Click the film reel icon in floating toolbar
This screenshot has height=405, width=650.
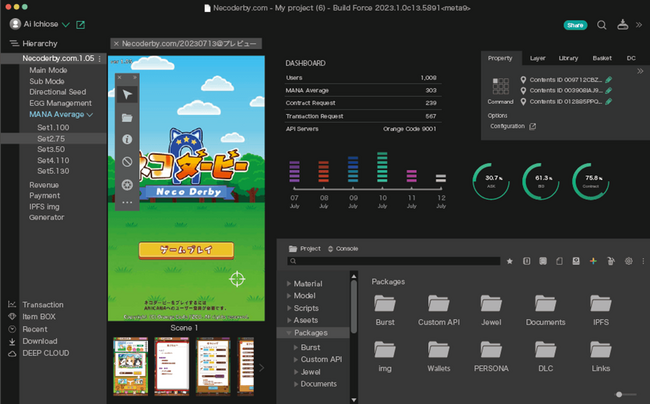pos(127,184)
